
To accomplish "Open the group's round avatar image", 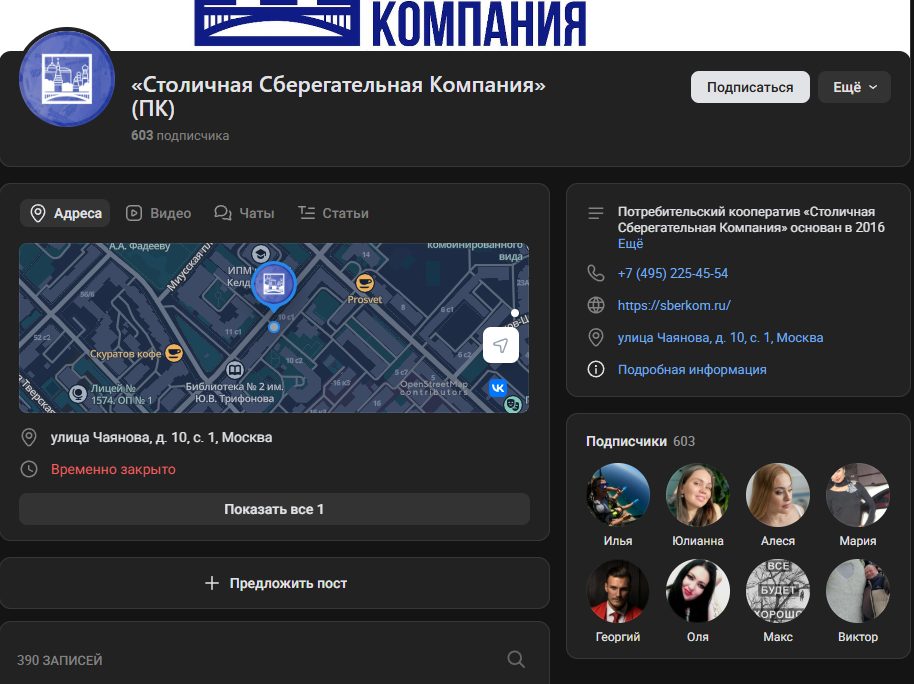I will pos(67,79).
